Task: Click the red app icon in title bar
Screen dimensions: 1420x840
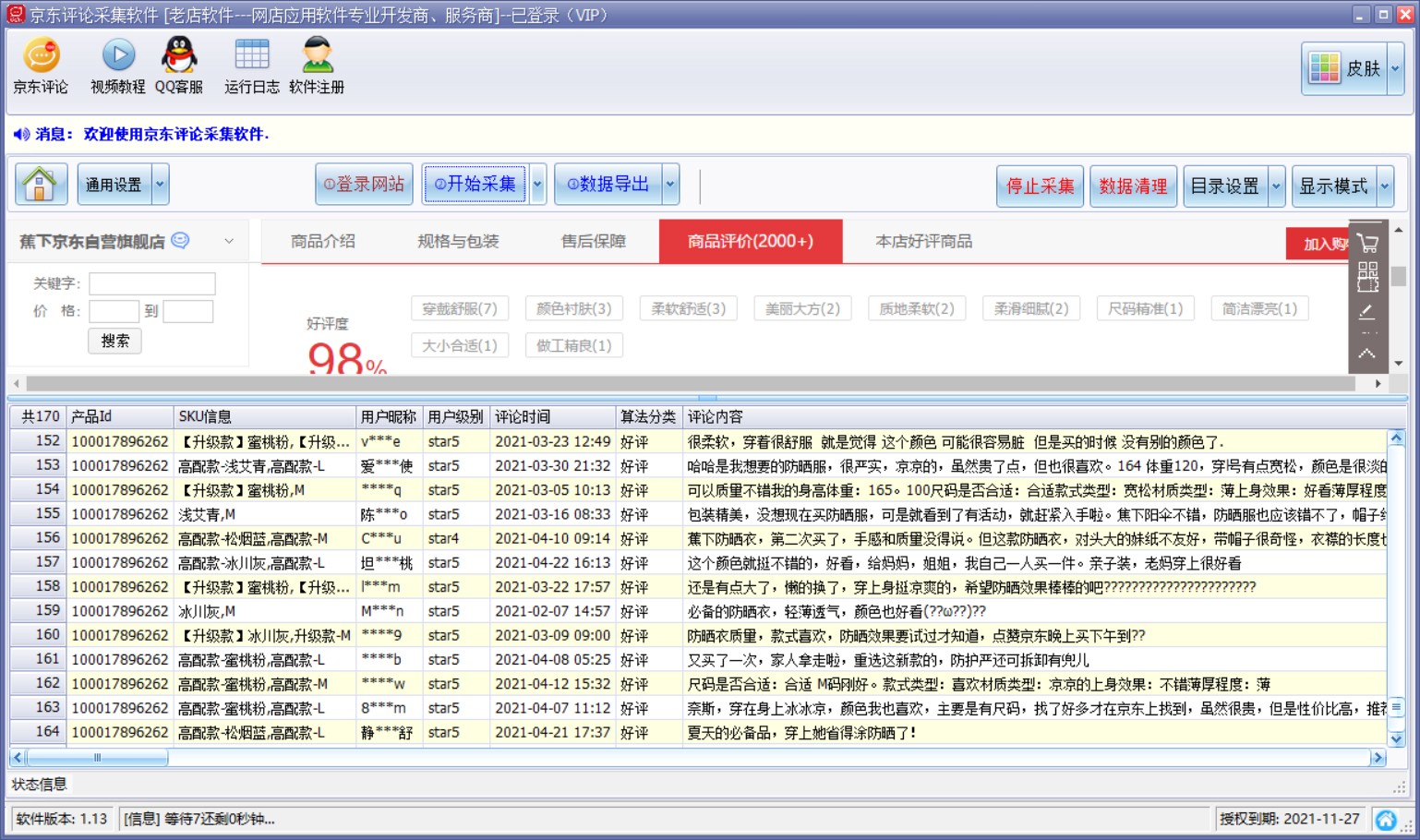Action: tap(16, 14)
